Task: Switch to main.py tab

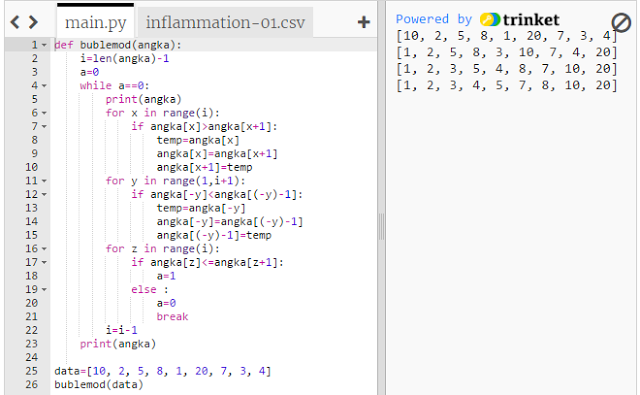Action: 96,22
